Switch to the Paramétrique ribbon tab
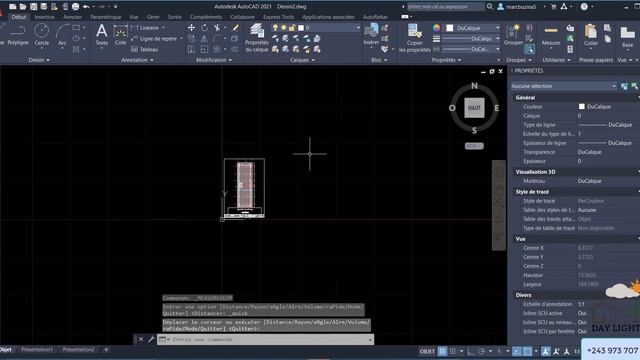This screenshot has height=360, width=640. [105, 17]
